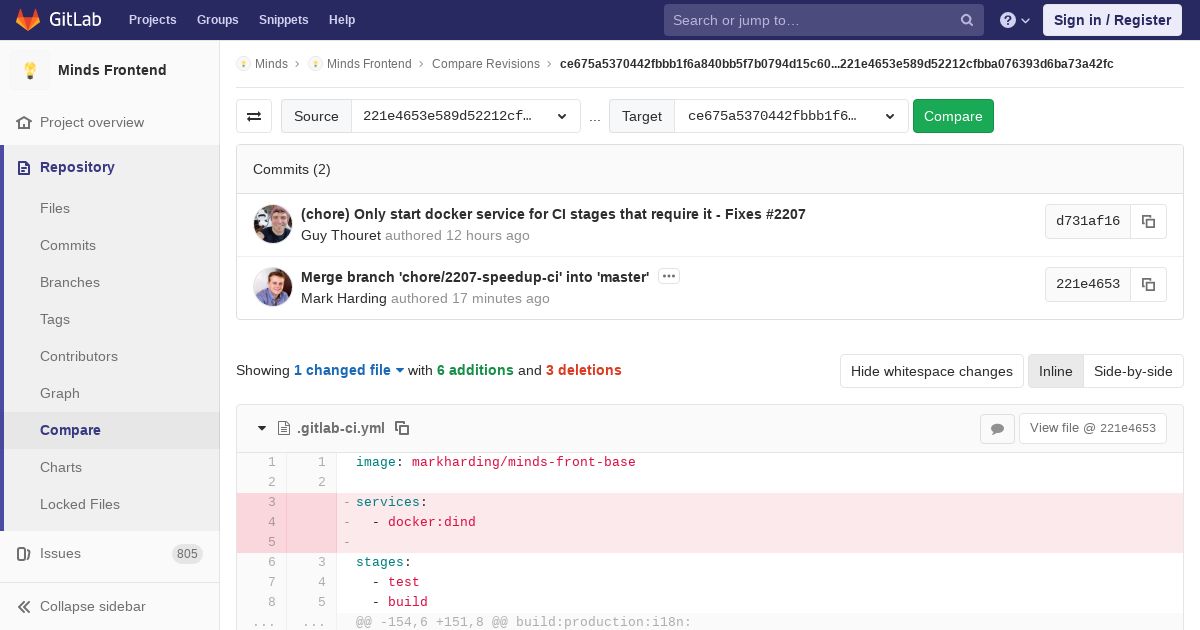Open the Source revision dropdown
The image size is (1200, 630).
[x=465, y=116]
